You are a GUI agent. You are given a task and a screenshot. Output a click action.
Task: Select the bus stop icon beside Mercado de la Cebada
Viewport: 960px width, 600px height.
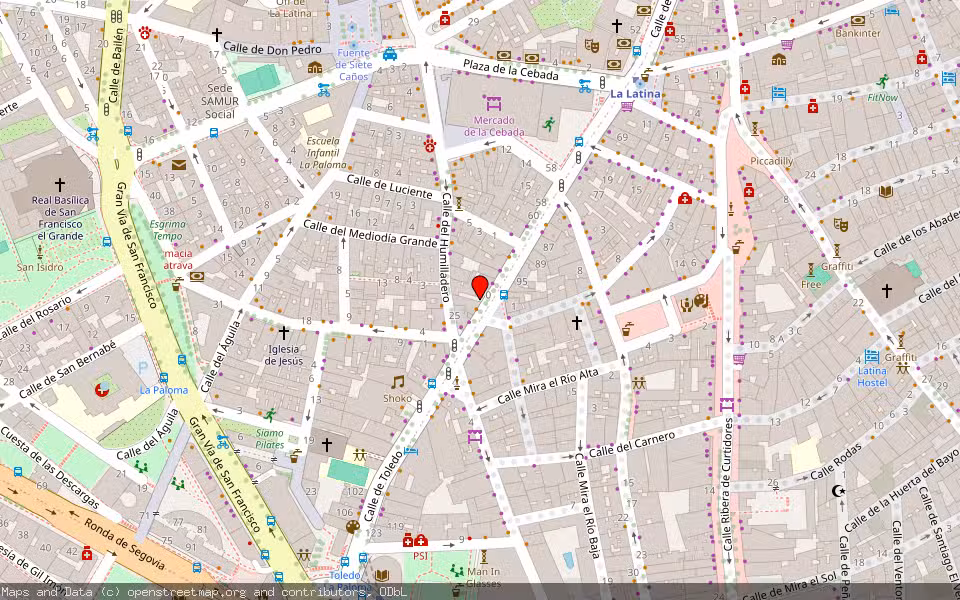coord(579,141)
